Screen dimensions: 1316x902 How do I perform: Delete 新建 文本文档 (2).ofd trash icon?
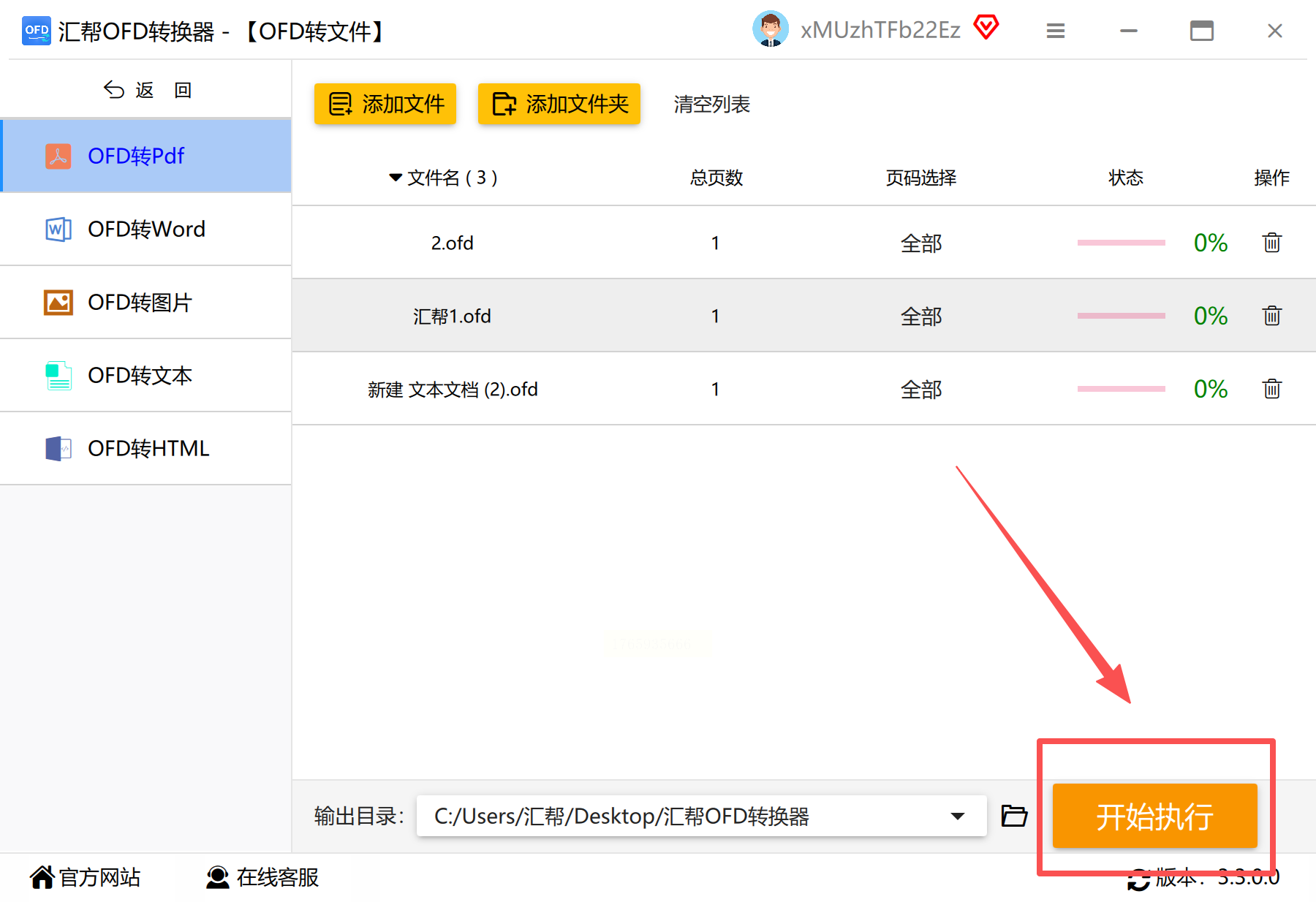click(1271, 389)
